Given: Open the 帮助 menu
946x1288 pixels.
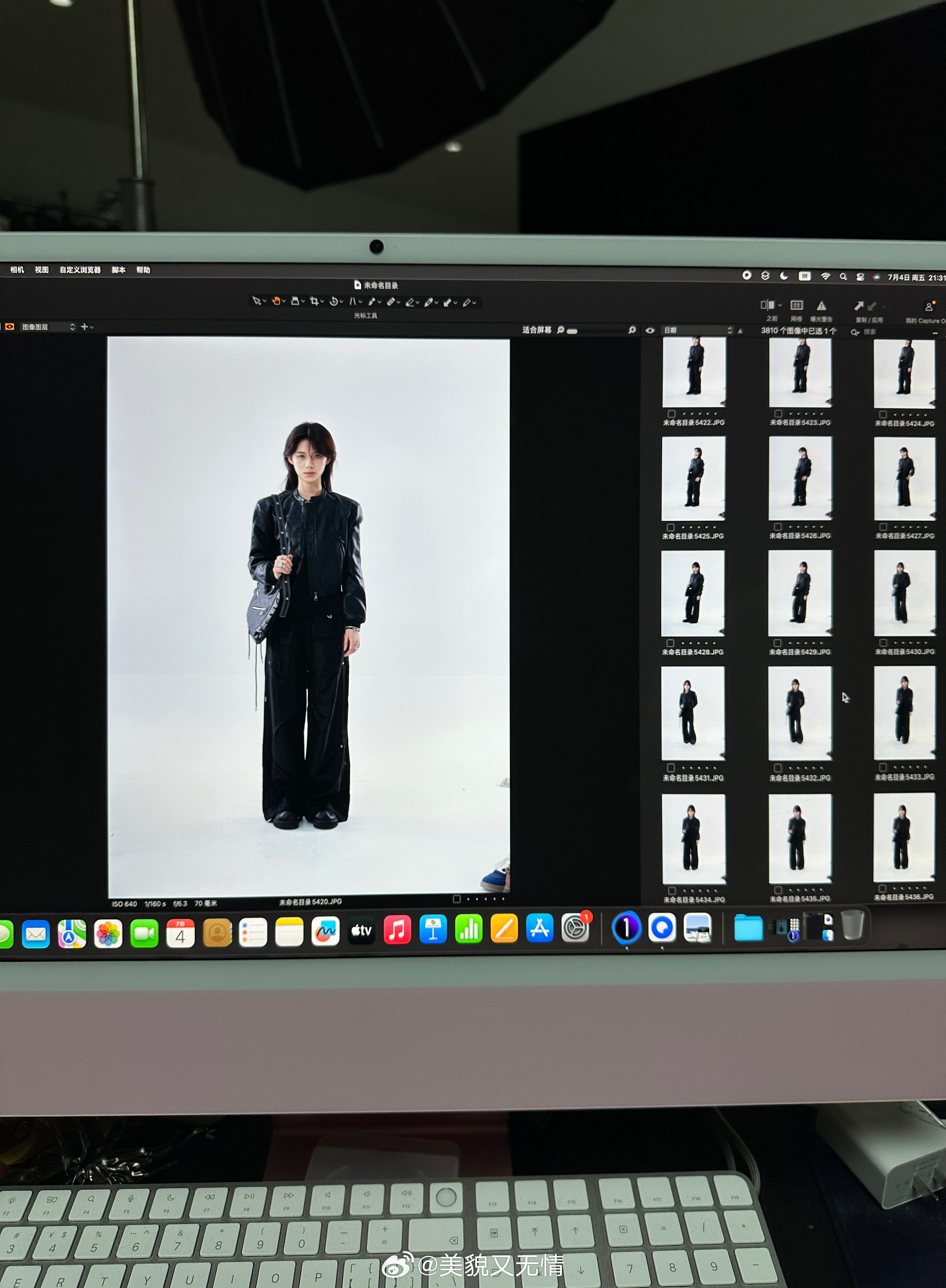Looking at the screenshot, I should pos(143,270).
